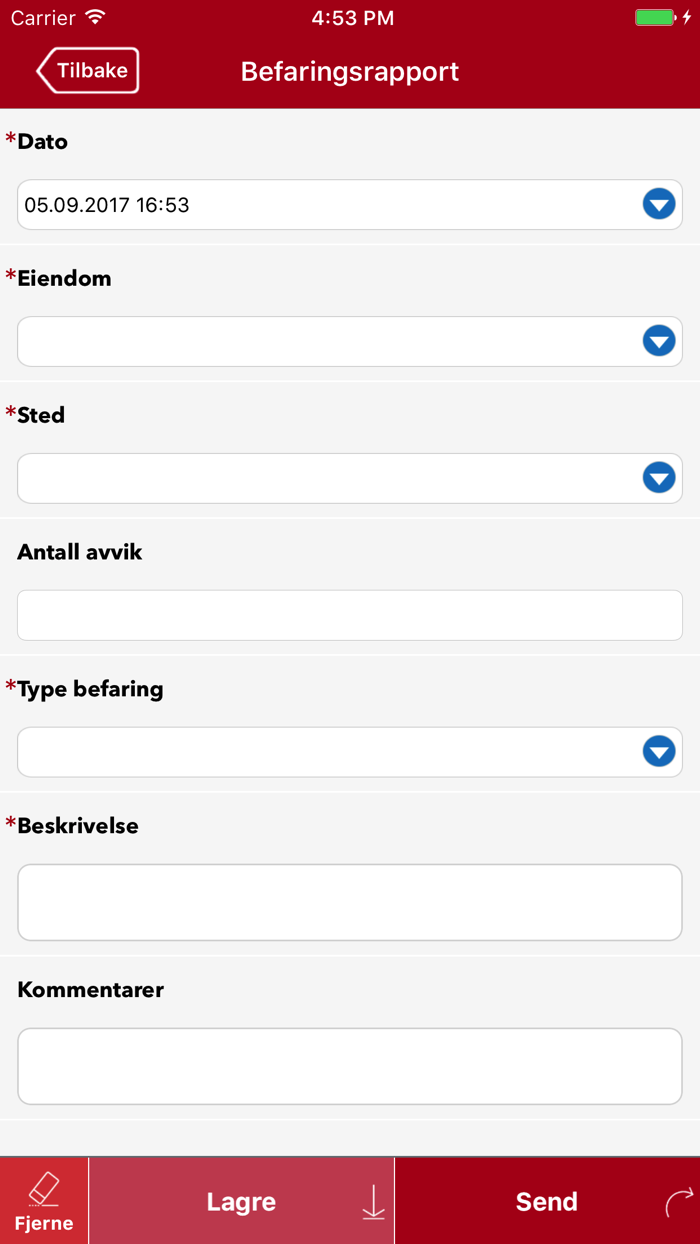
Task: Tap the Wi-Fi icon in status bar
Action: tap(95, 18)
